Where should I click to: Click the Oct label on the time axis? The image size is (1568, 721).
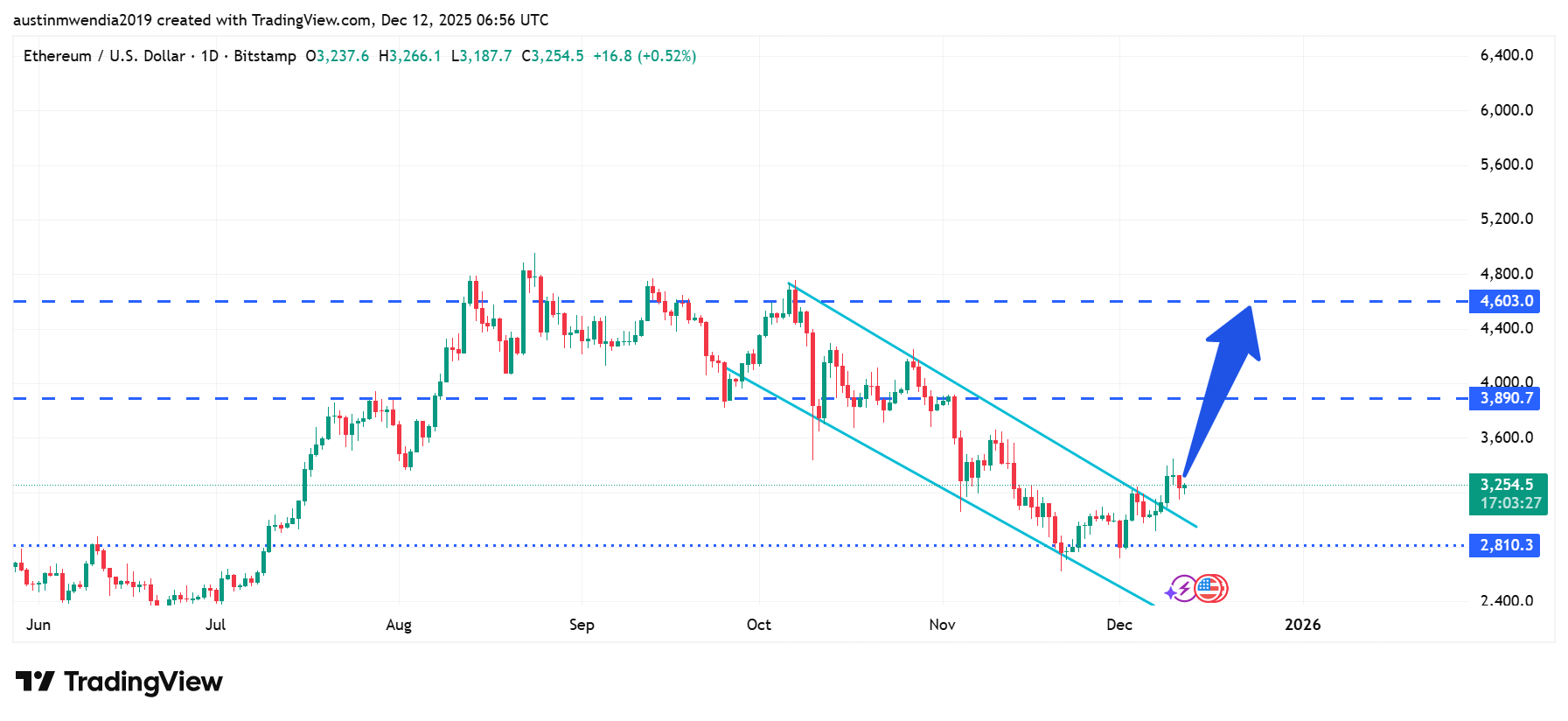tap(759, 625)
